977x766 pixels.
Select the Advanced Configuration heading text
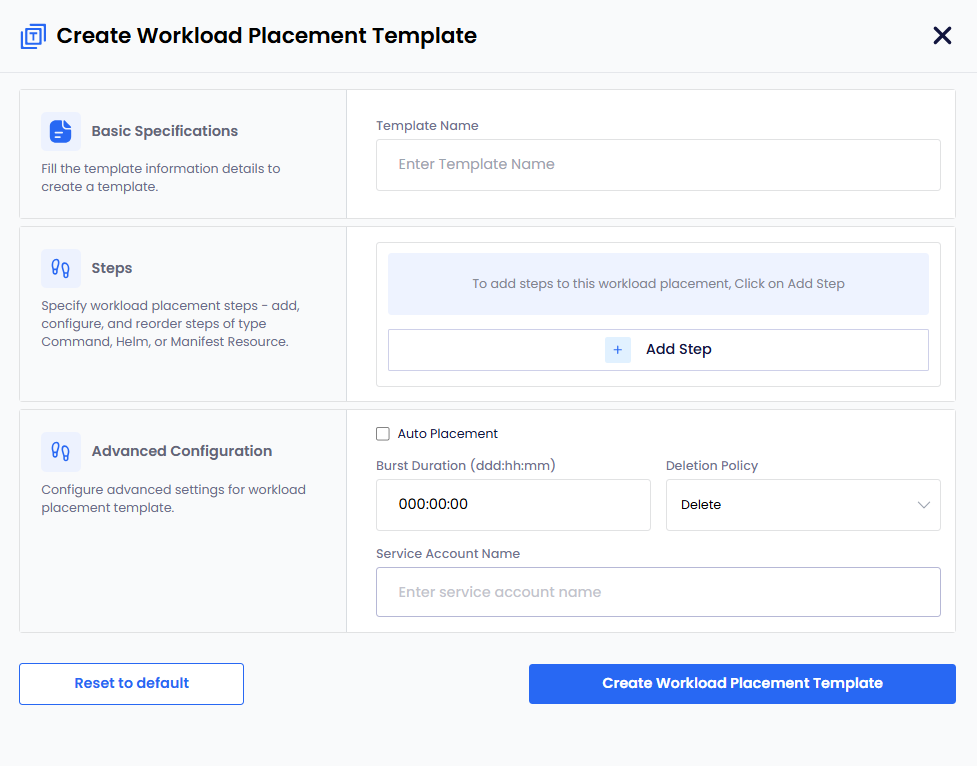click(x=182, y=451)
